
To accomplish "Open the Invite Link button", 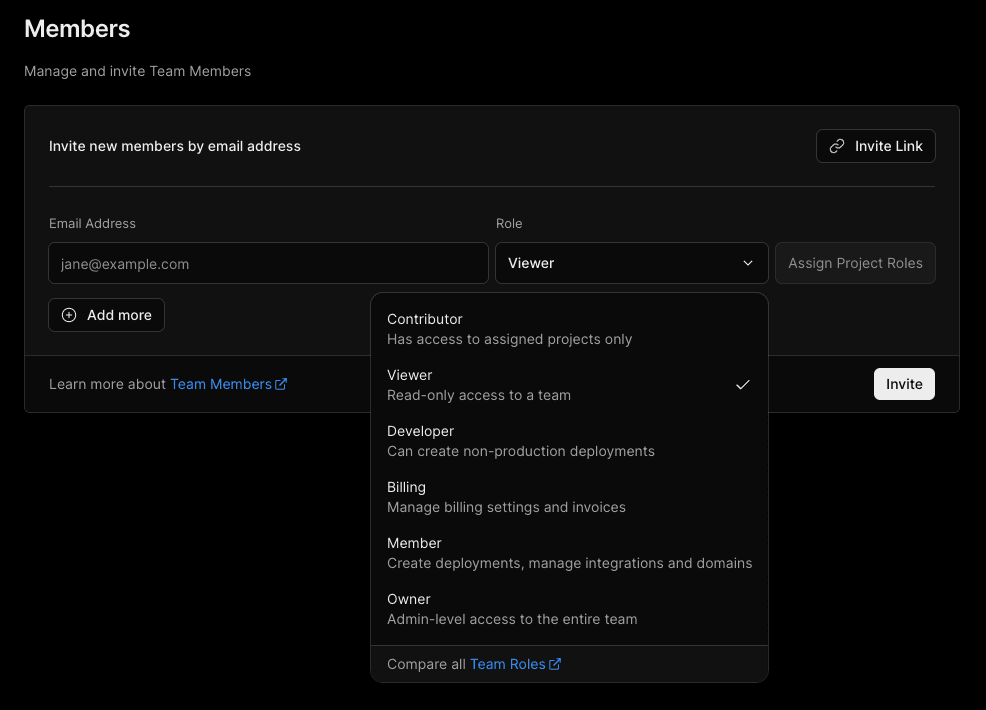I will click(876, 146).
